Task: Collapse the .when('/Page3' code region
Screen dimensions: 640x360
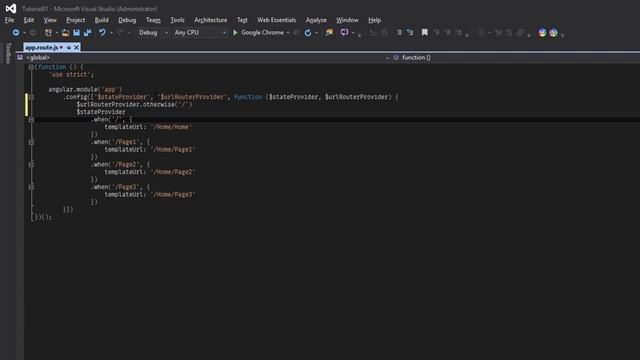Action: click(x=31, y=187)
